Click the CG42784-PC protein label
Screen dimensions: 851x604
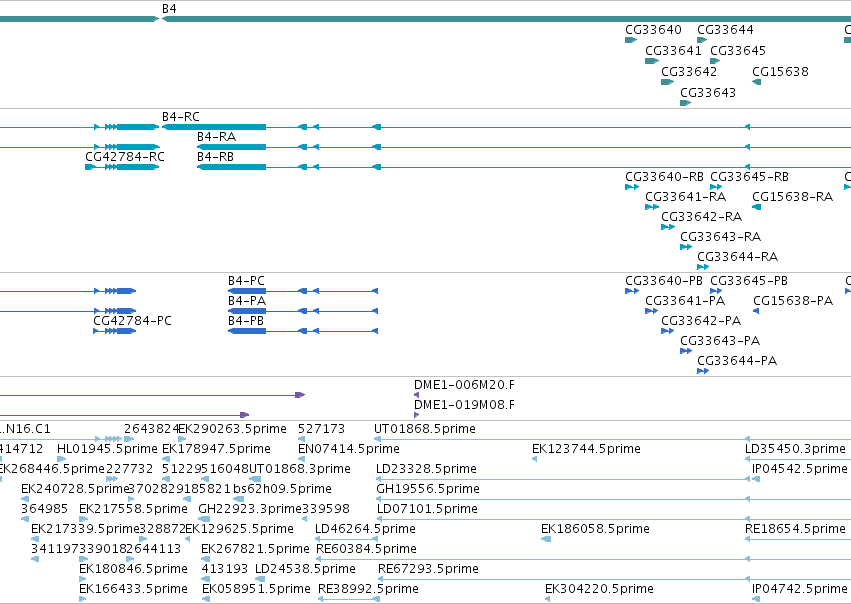click(132, 321)
